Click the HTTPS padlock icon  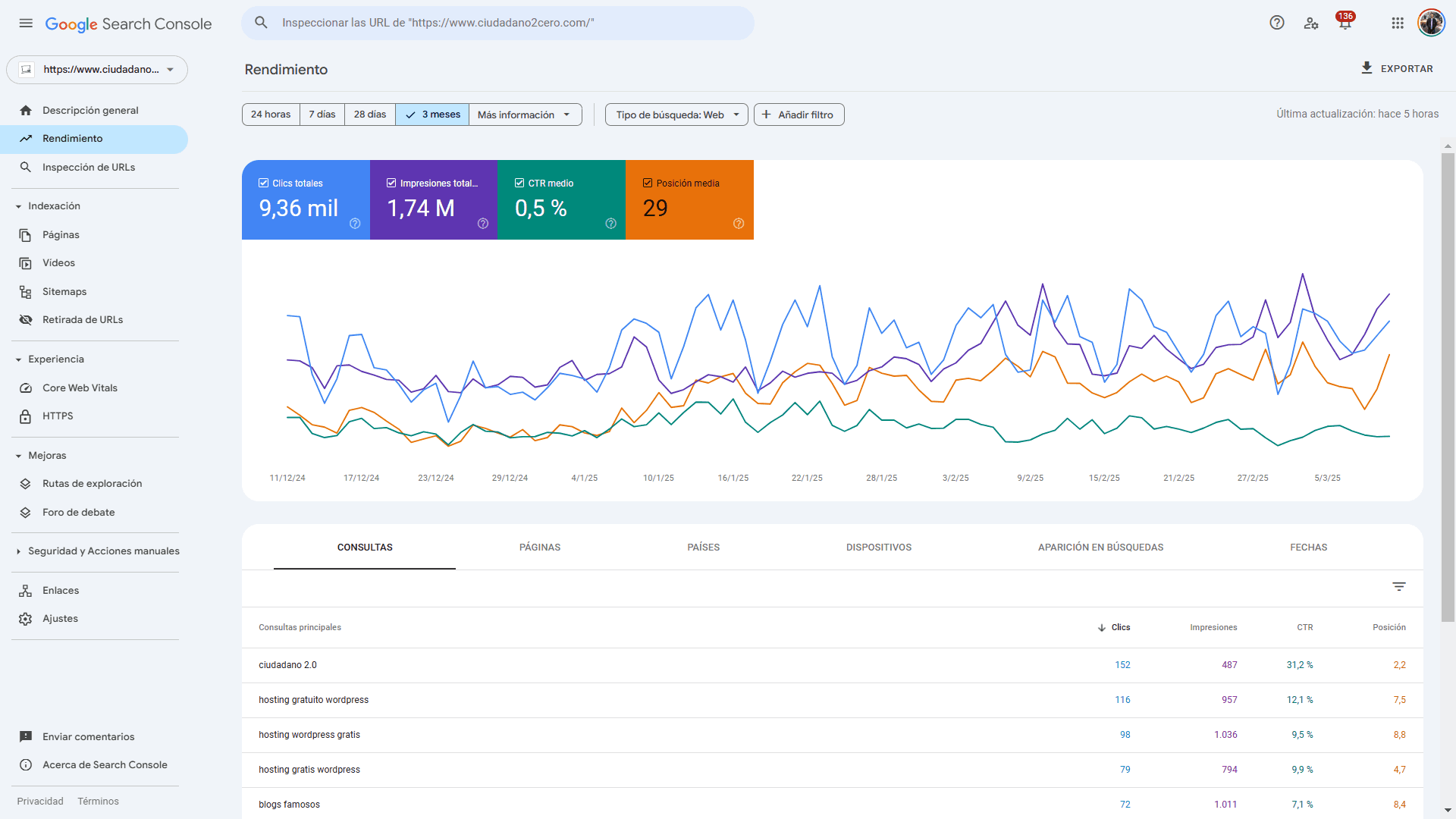[x=26, y=416]
